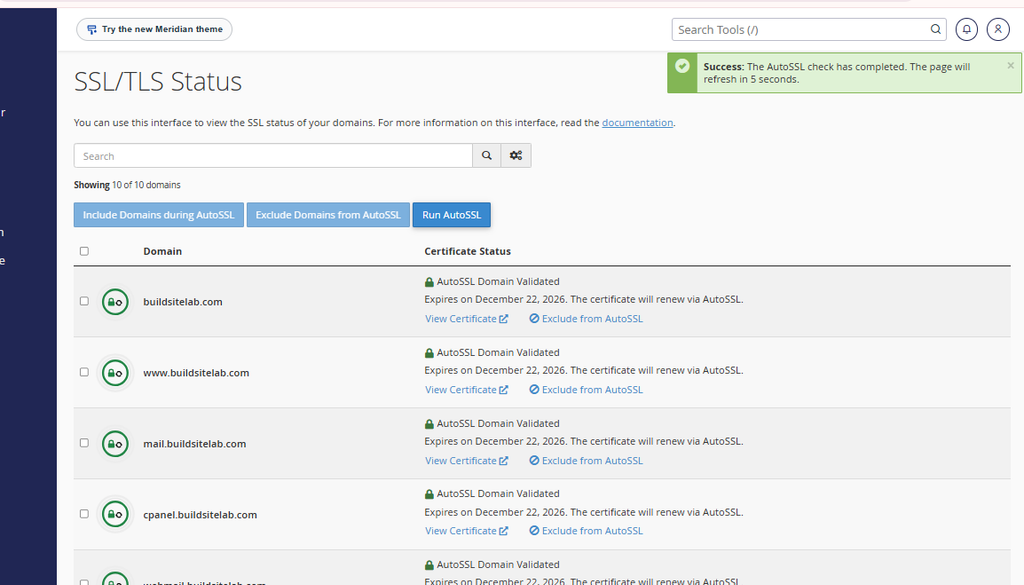This screenshot has width=1024, height=585.
Task: Click expiry date text for cpanel.buildsitelab.com
Action: coord(584,512)
